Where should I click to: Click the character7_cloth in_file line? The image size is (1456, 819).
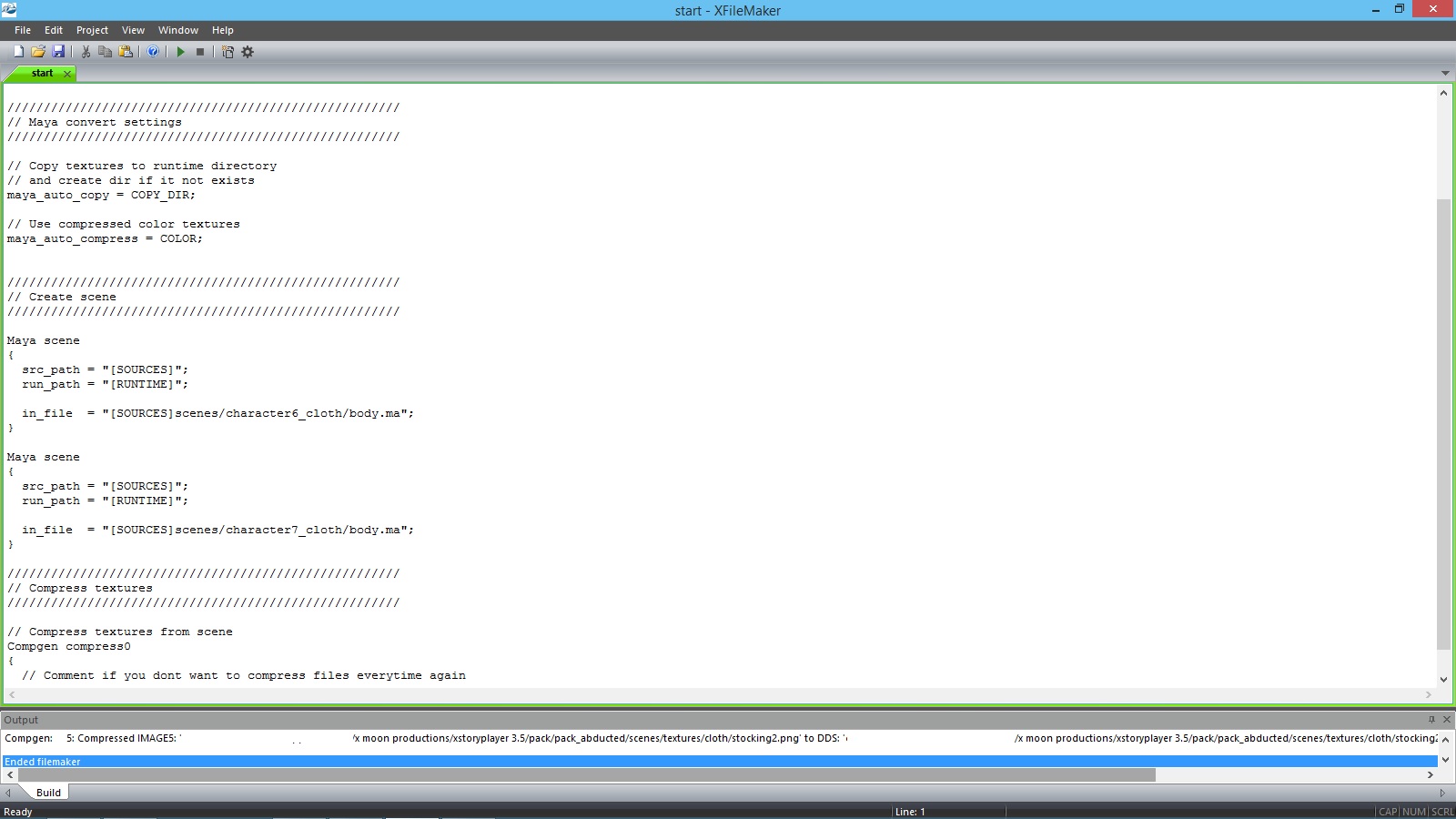pyautogui.click(x=217, y=530)
